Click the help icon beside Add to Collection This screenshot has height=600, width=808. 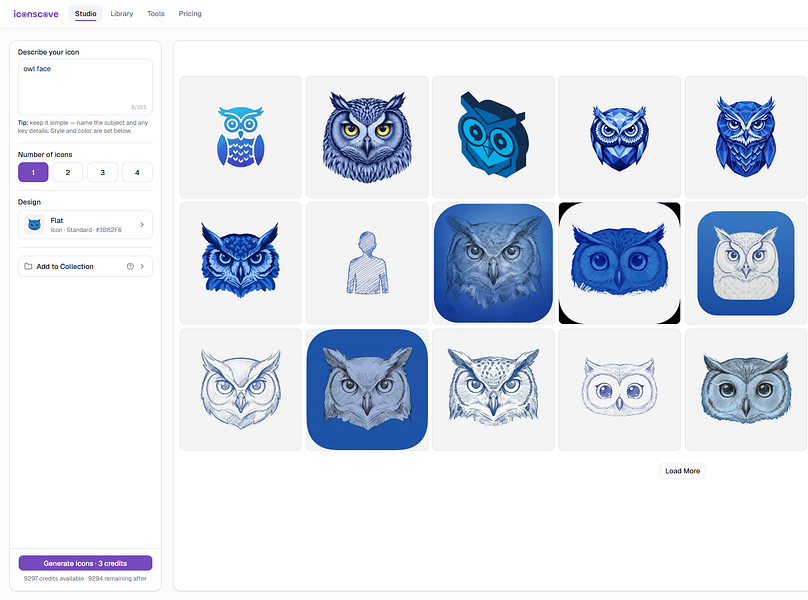click(130, 266)
